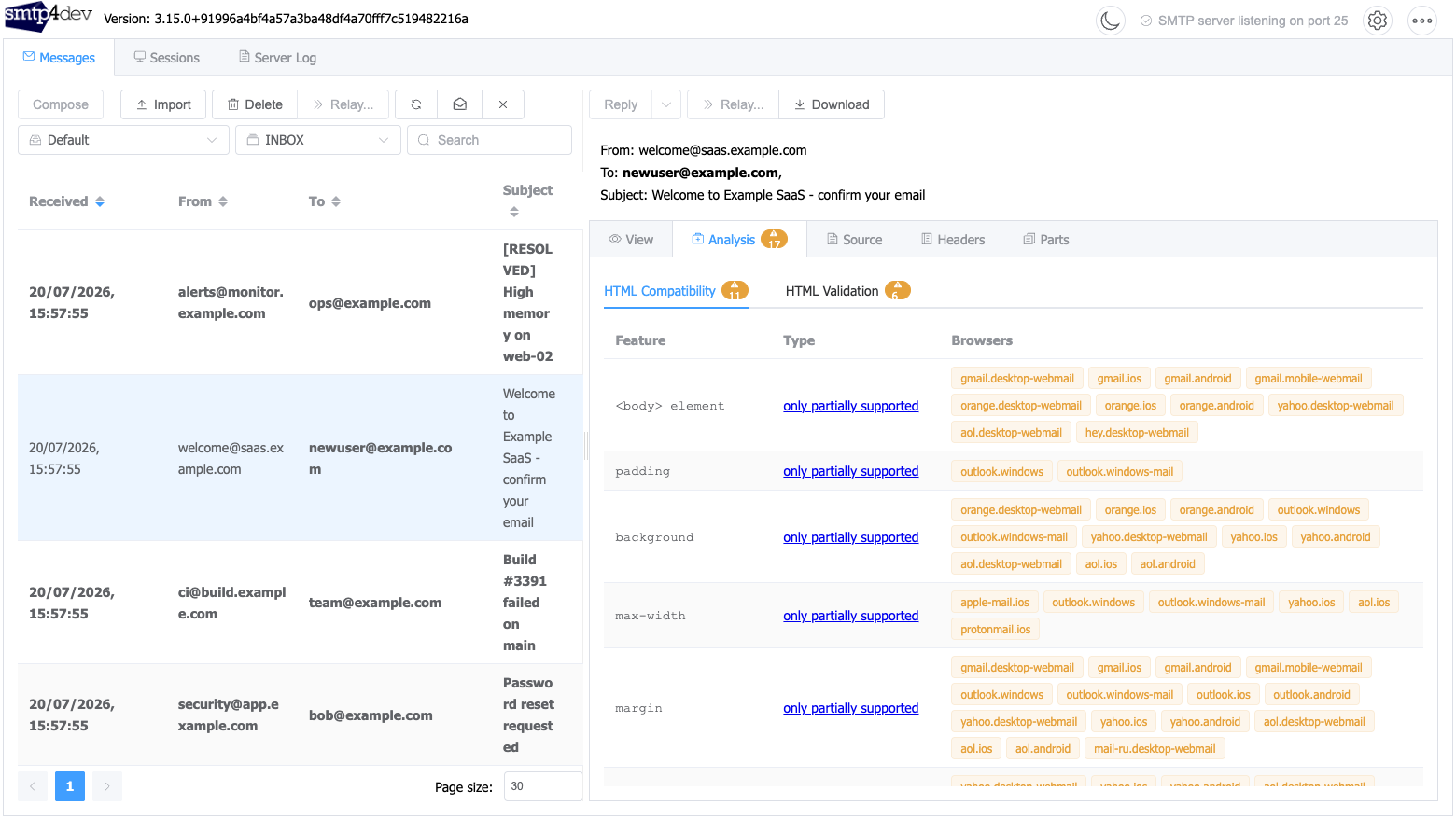Open the settings gear icon

point(1378,20)
